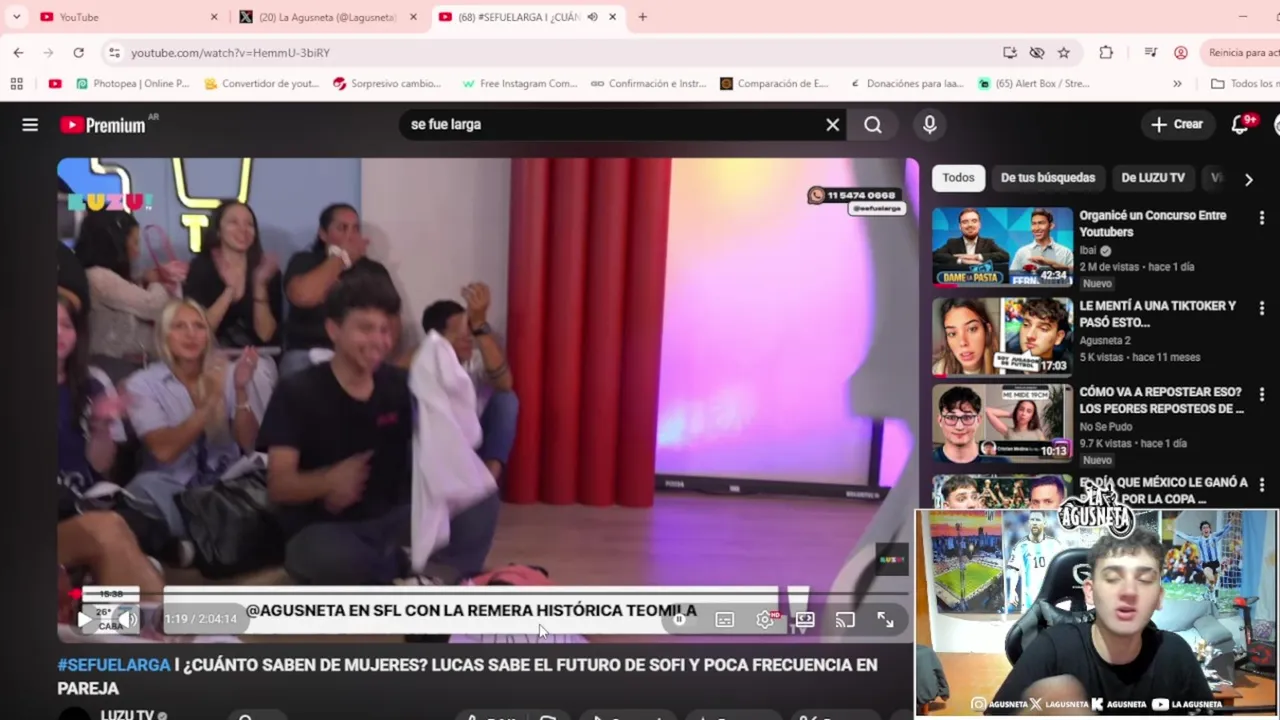Toggle subtitles in the video player
This screenshot has width=1280, height=720.
click(725, 620)
